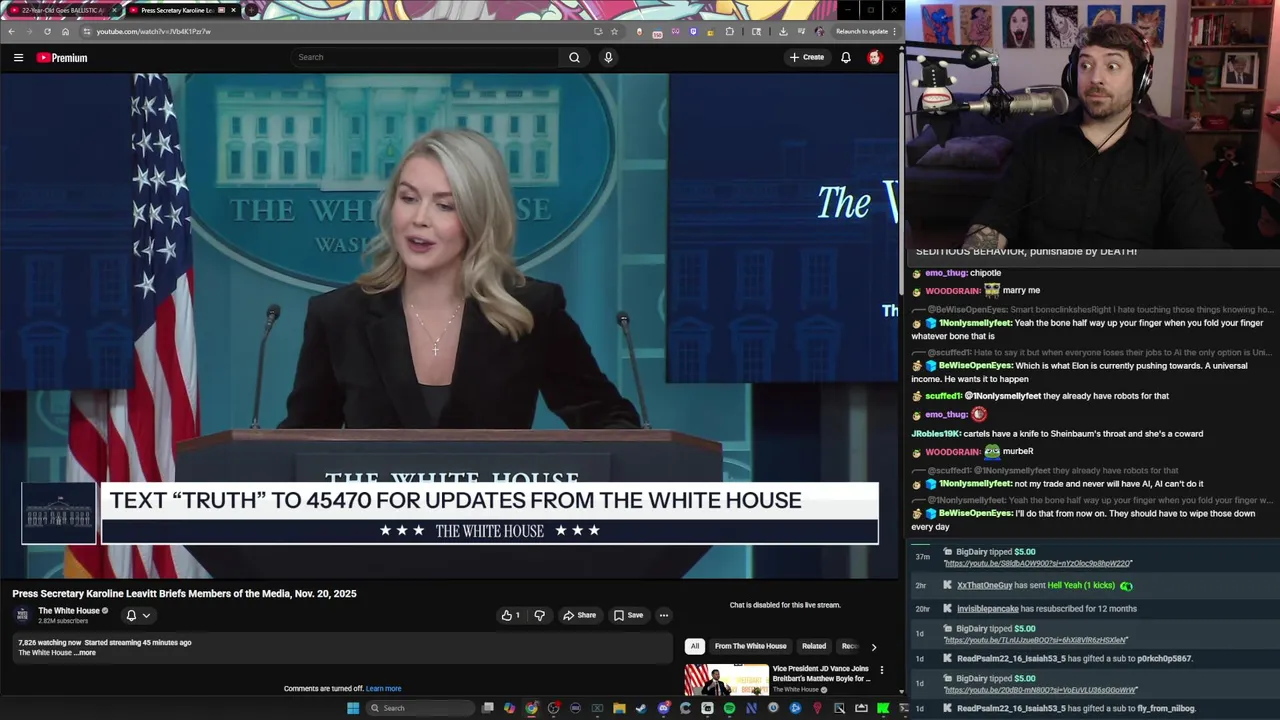Click XxThatOneGuy username in events list
Screen dimensions: 1280x720
[984, 585]
